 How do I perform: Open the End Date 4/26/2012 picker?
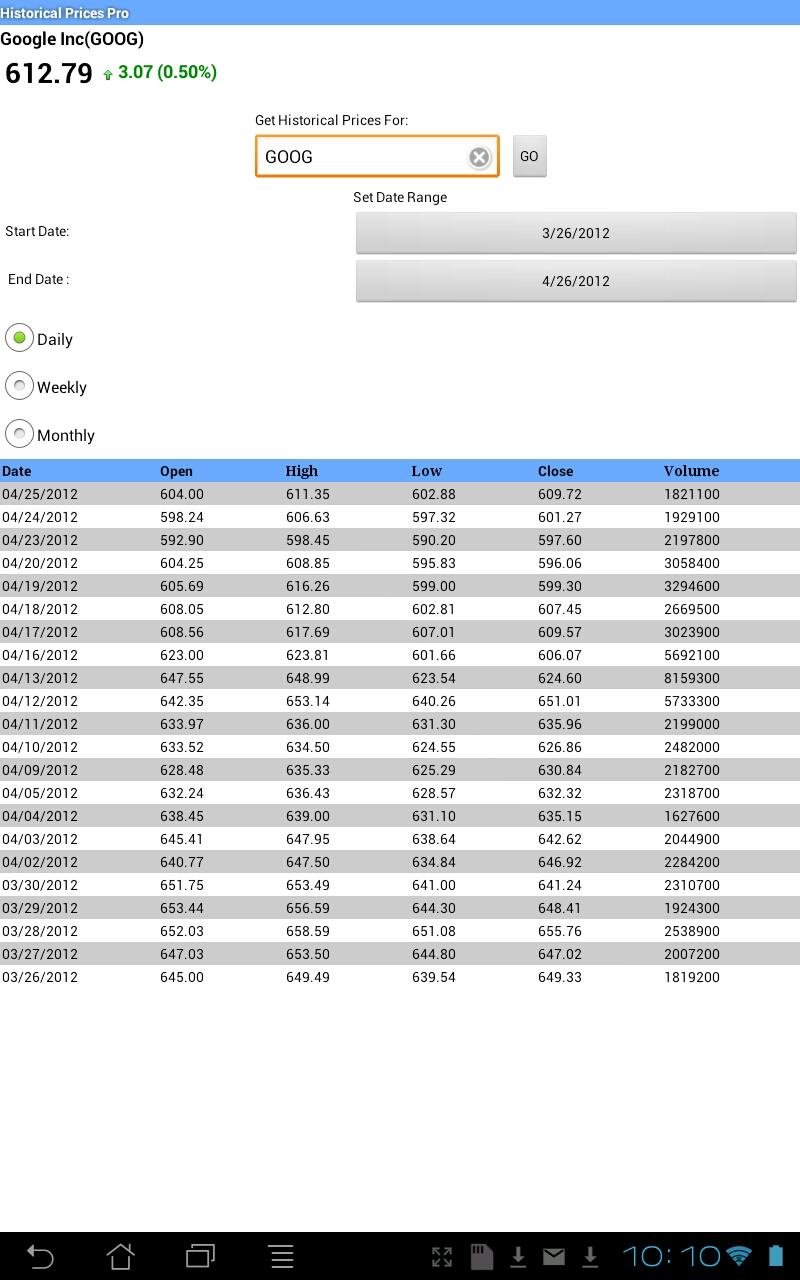[x=576, y=281]
